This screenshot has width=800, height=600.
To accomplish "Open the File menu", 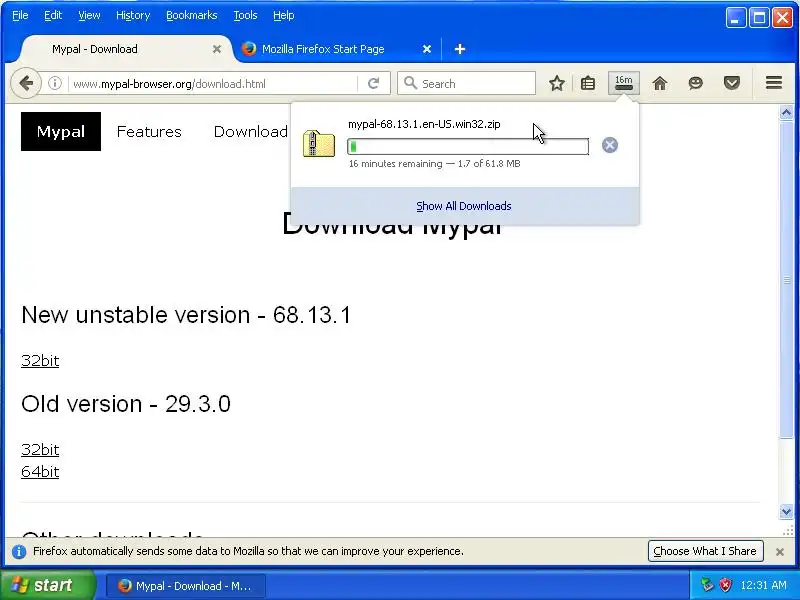I will point(20,15).
